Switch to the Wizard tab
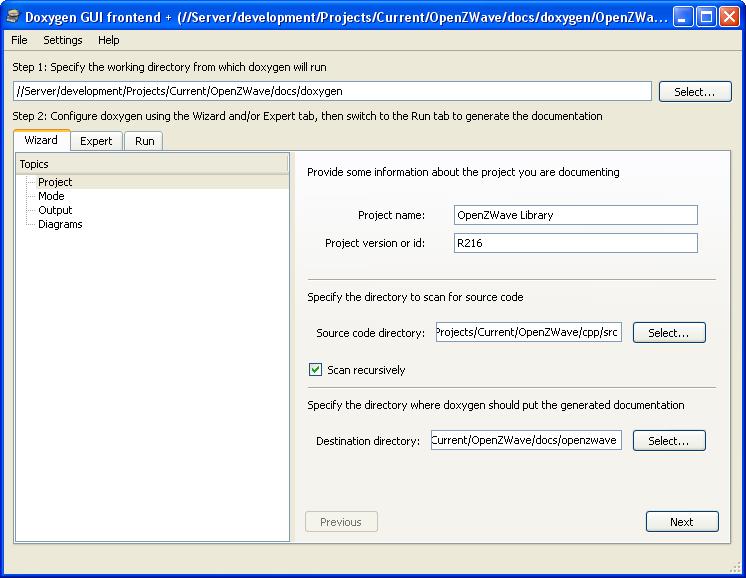Image resolution: width=746 pixels, height=578 pixels. pyautogui.click(x=41, y=140)
